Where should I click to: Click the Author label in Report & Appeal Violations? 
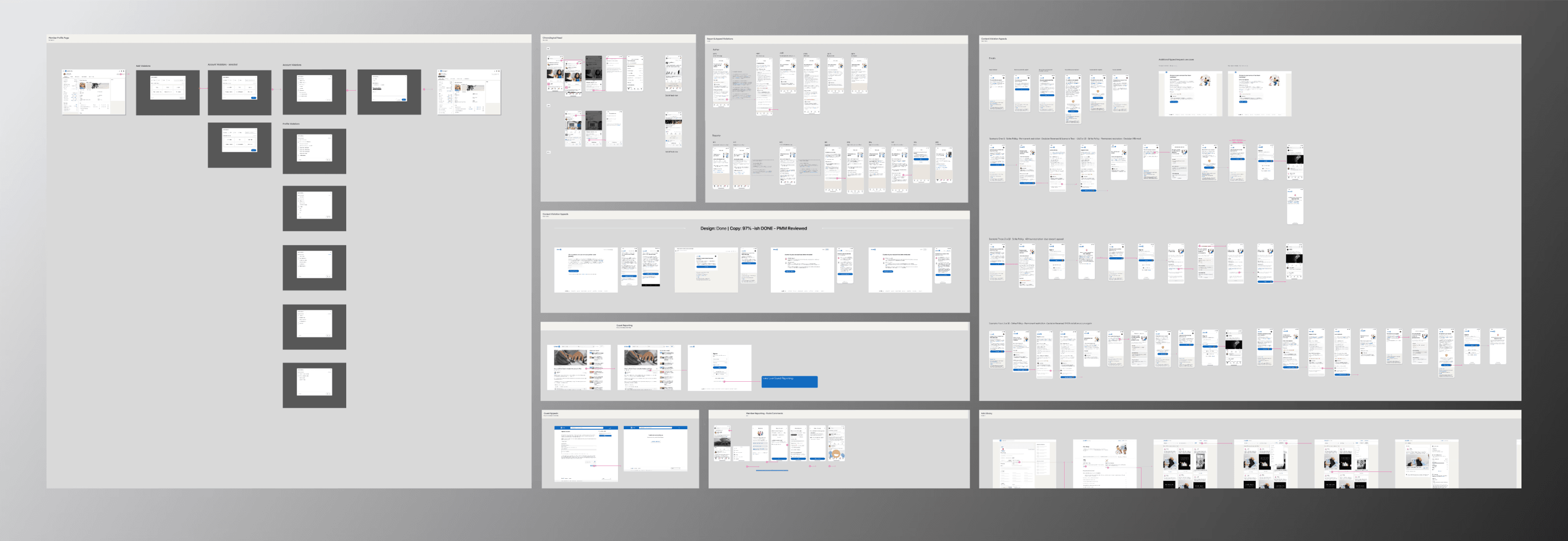pyautogui.click(x=716, y=49)
